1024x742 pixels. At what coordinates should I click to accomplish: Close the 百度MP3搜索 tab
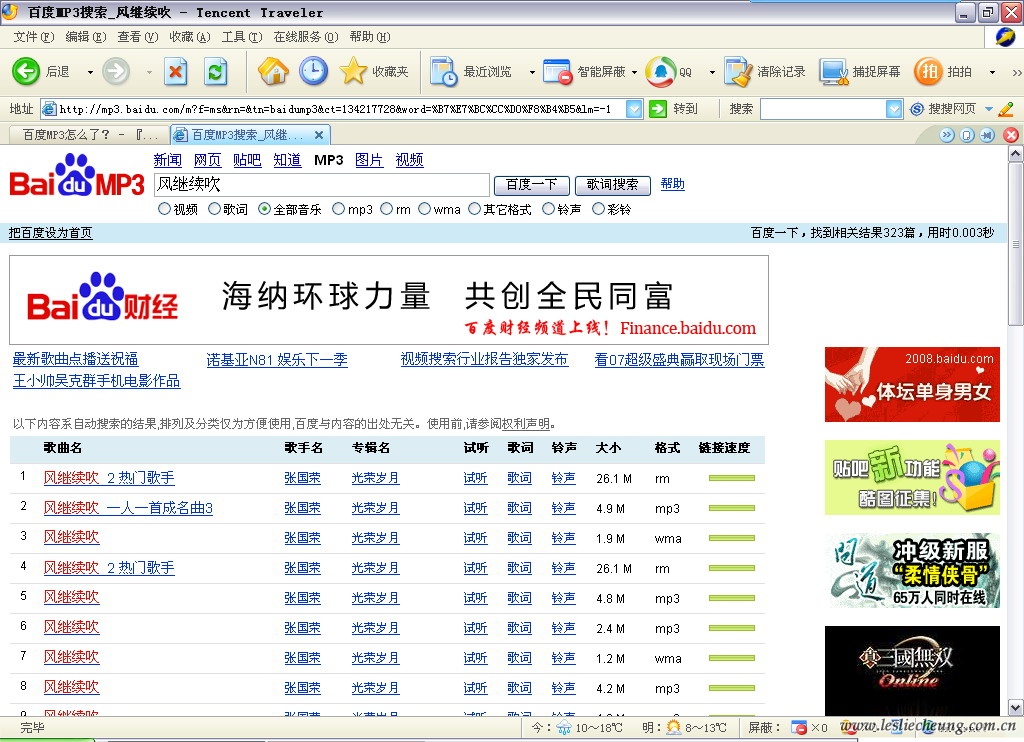tap(319, 135)
